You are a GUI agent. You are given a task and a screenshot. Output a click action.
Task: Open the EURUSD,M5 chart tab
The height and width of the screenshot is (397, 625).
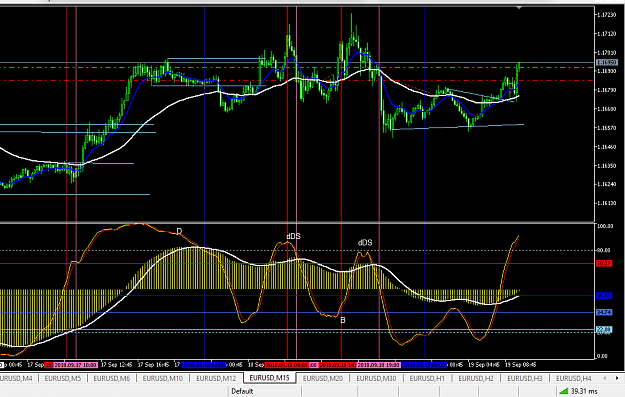click(63, 378)
